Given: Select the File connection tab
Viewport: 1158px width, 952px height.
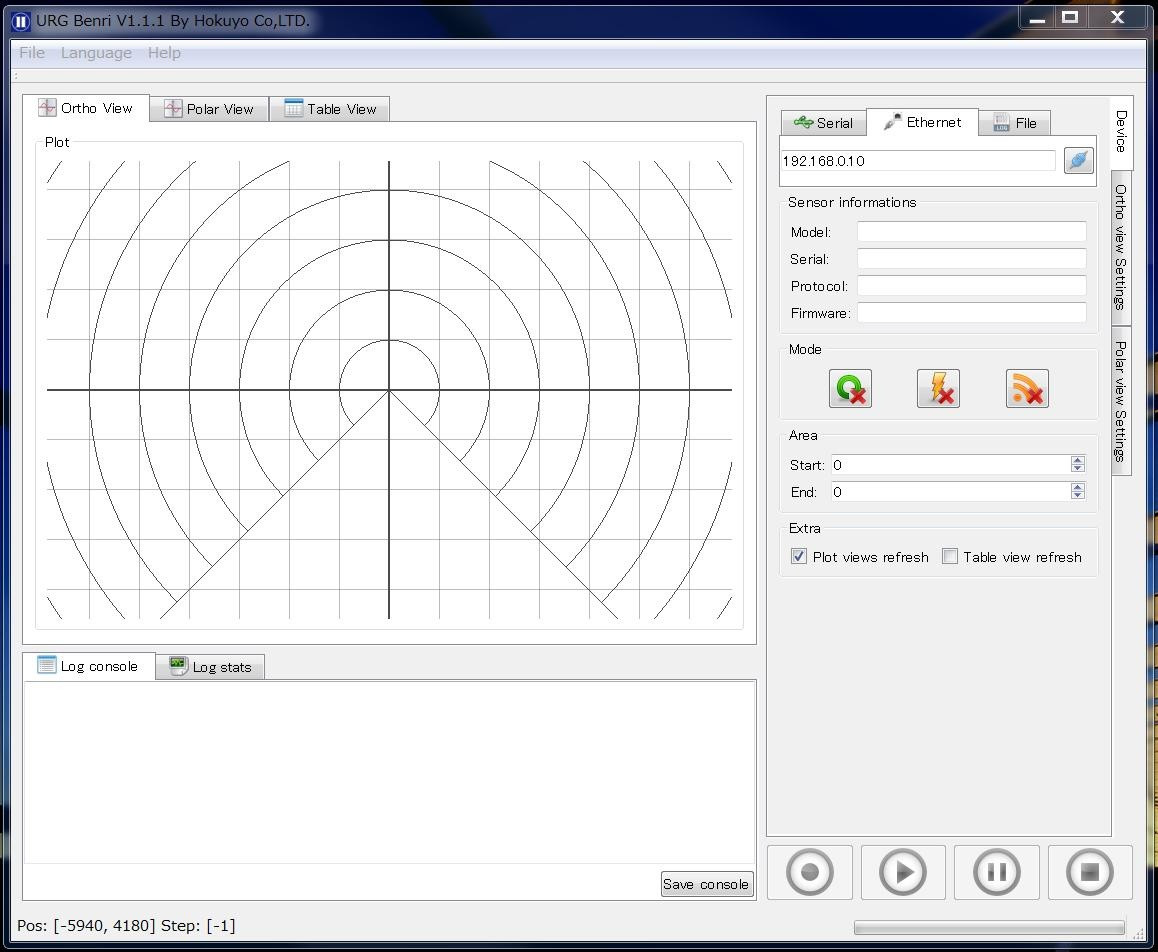Looking at the screenshot, I should coord(1015,123).
